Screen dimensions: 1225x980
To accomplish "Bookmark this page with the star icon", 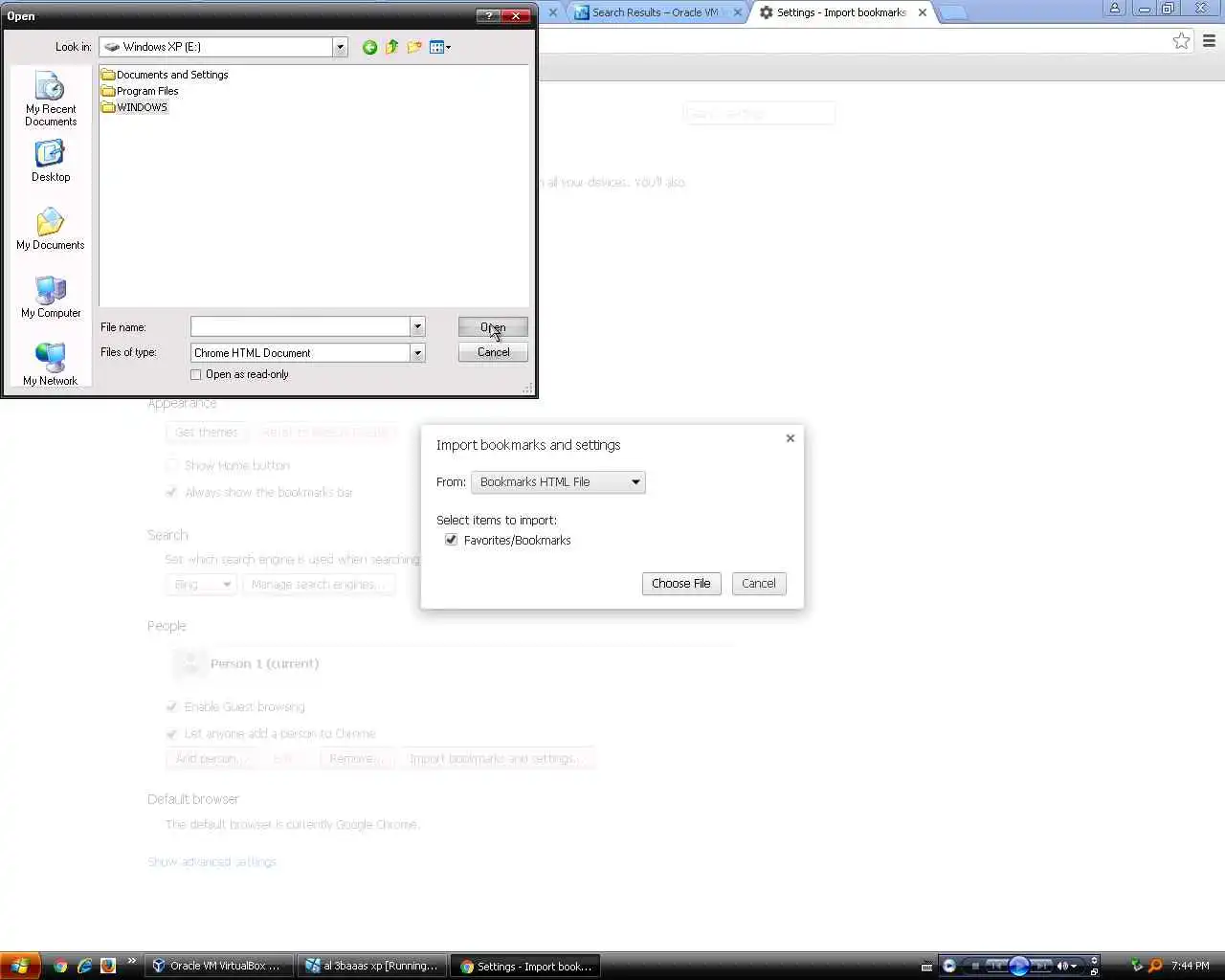I will pyautogui.click(x=1182, y=41).
